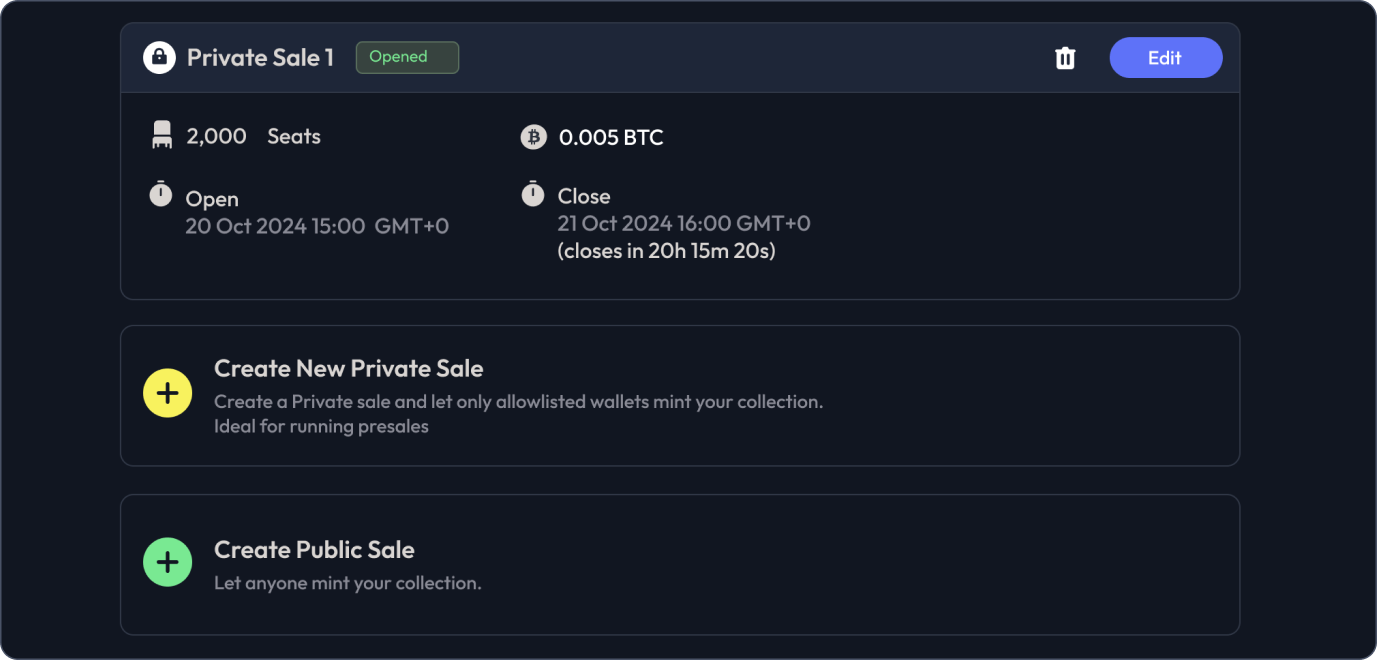
Task: Click the seat chair icon
Action: (162, 136)
